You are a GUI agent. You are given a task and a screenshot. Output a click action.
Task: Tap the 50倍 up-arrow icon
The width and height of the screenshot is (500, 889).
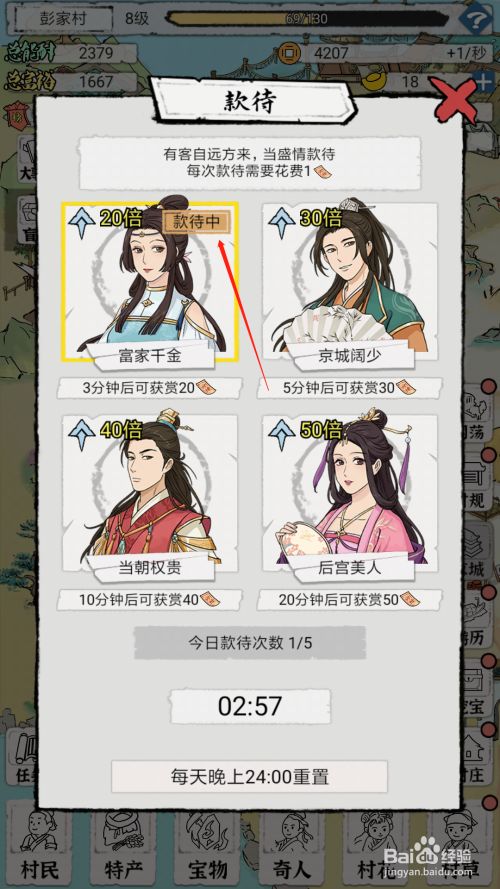tap(282, 435)
